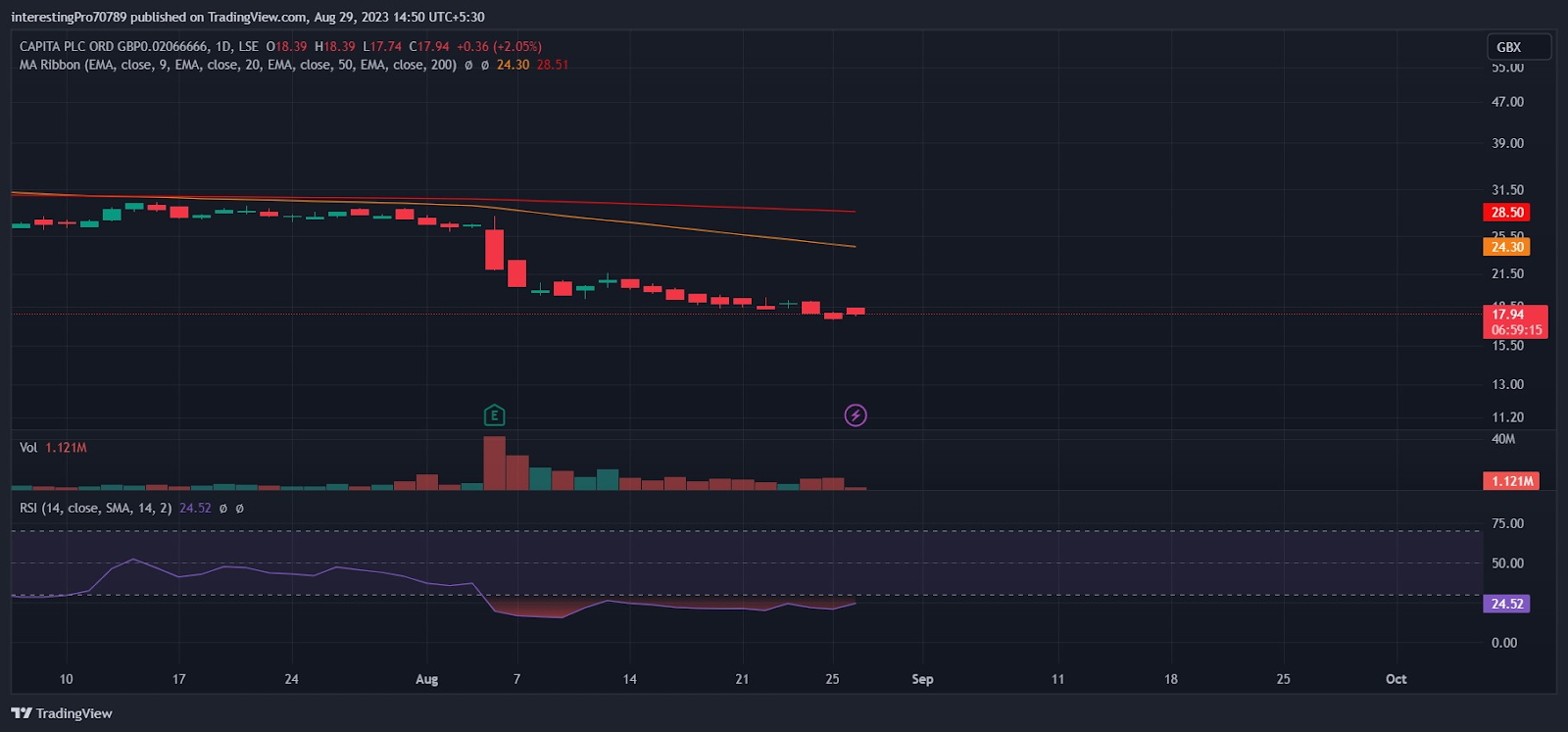Screen dimensions: 1568x732
Task: Click the published-on TradingView.com header text
Action: [248, 17]
